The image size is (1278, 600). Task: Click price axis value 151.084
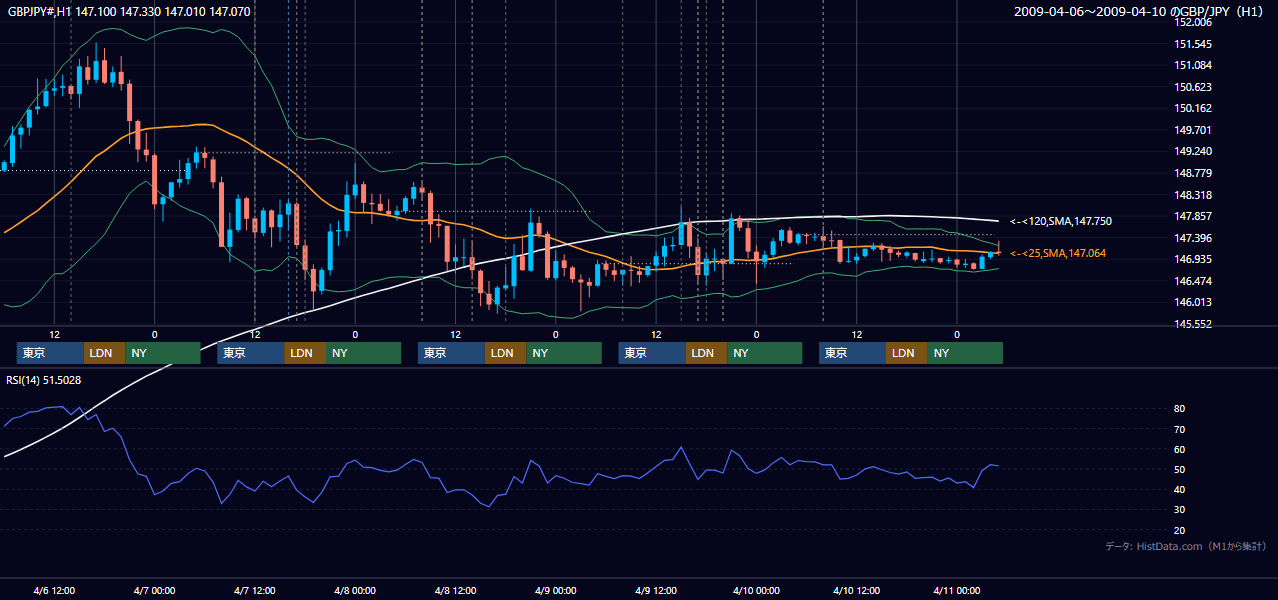pos(1193,65)
